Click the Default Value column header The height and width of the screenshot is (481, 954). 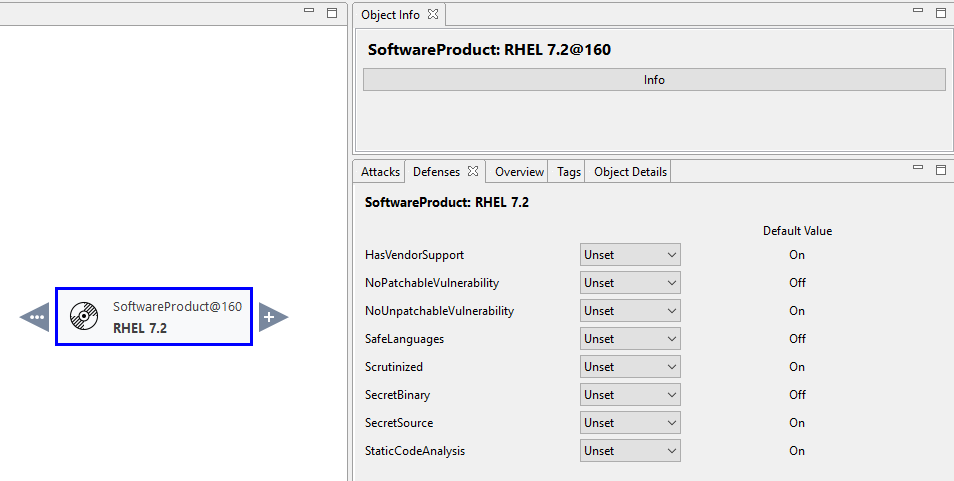[797, 230]
